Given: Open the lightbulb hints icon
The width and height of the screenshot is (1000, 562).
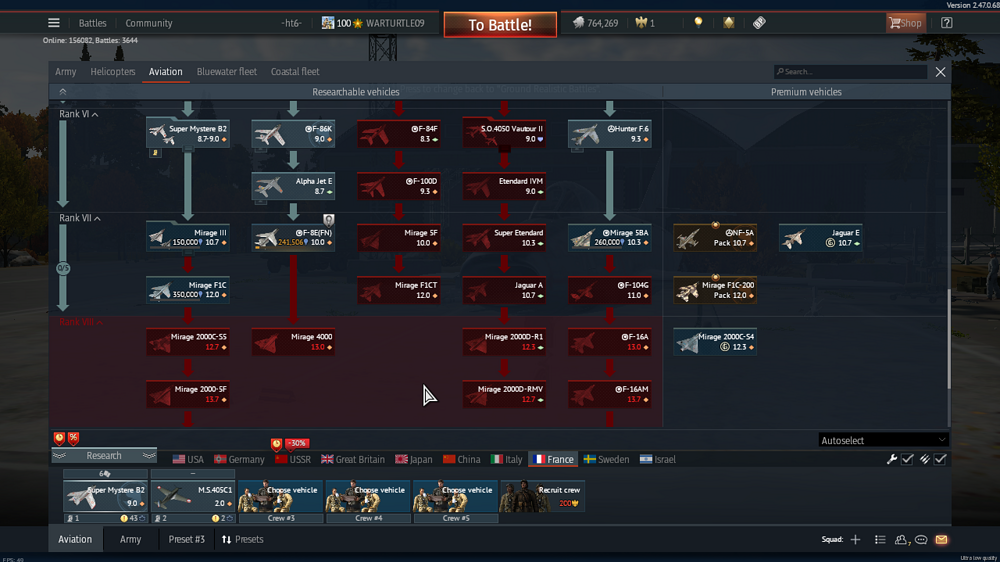Looking at the screenshot, I should [698, 23].
